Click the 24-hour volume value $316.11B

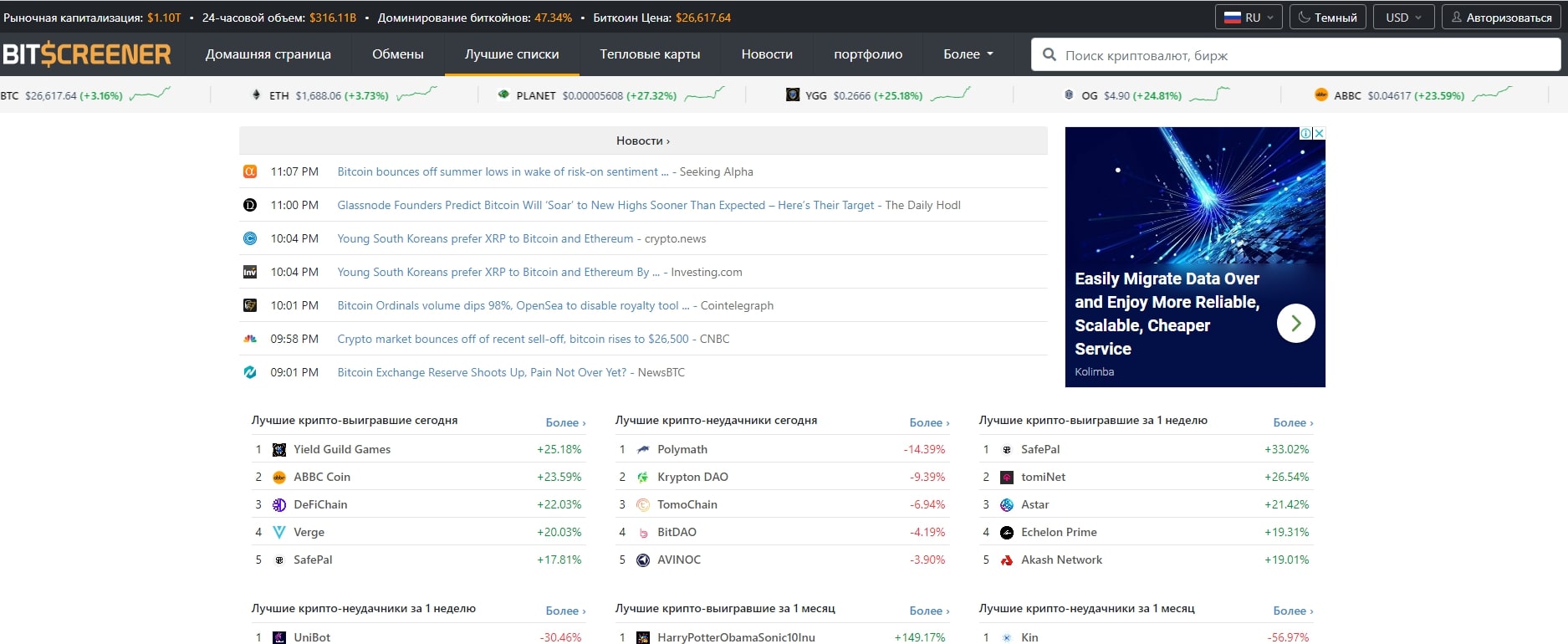[333, 18]
